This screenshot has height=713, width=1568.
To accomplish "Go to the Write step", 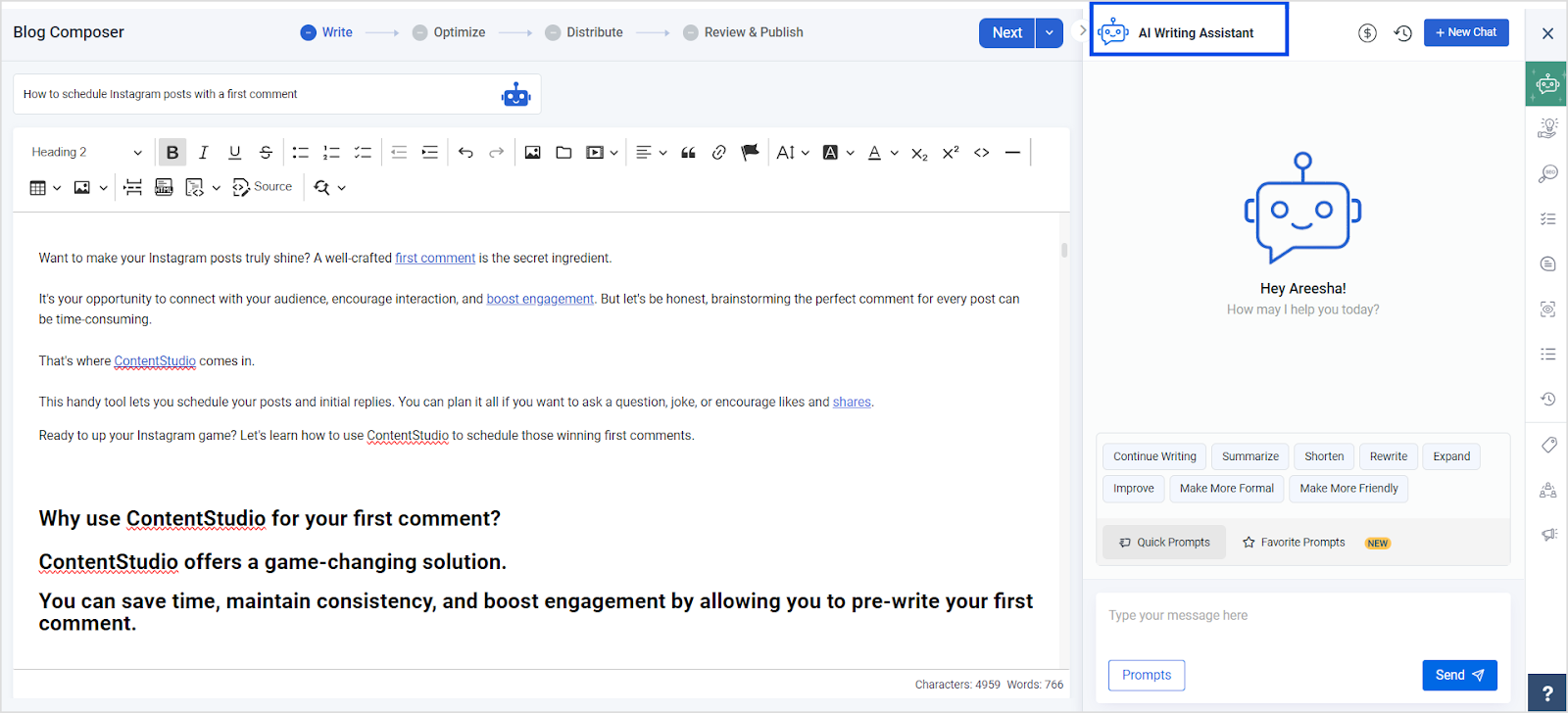I will 326,32.
